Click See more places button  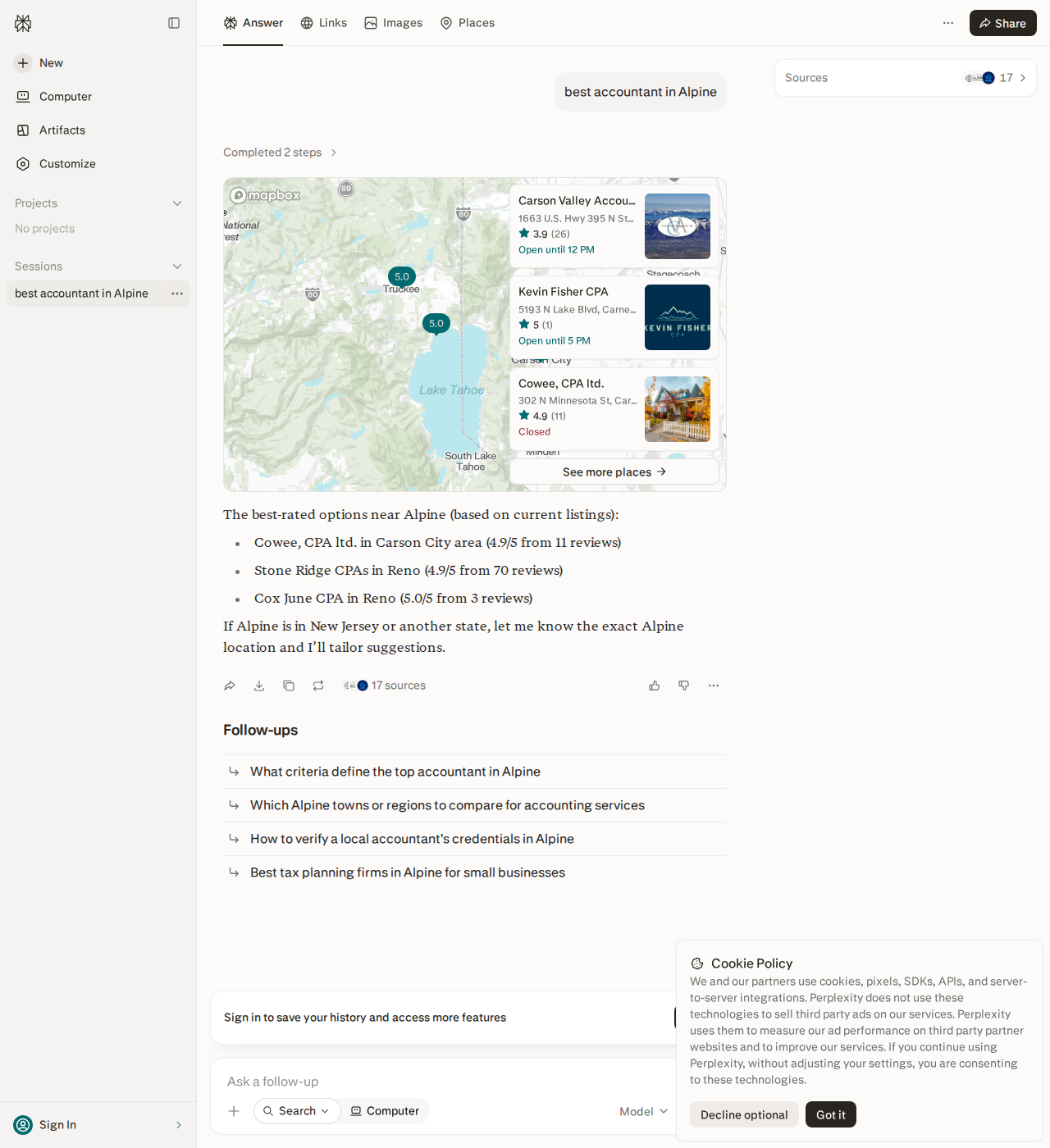[614, 471]
